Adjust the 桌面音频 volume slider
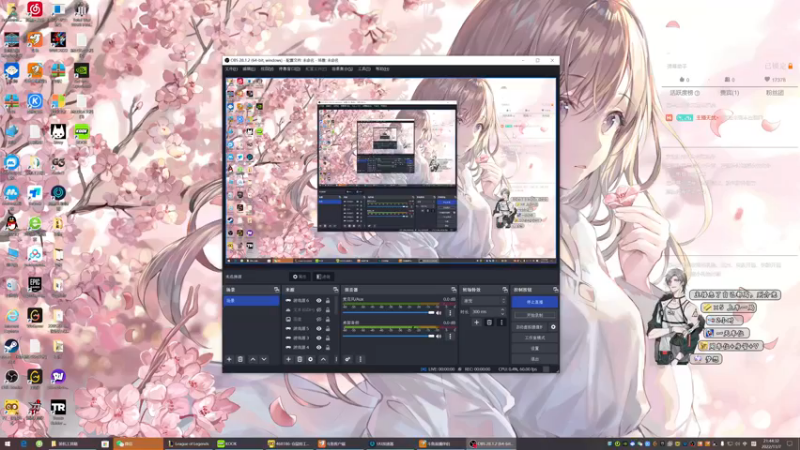The image size is (800, 450). click(388, 336)
